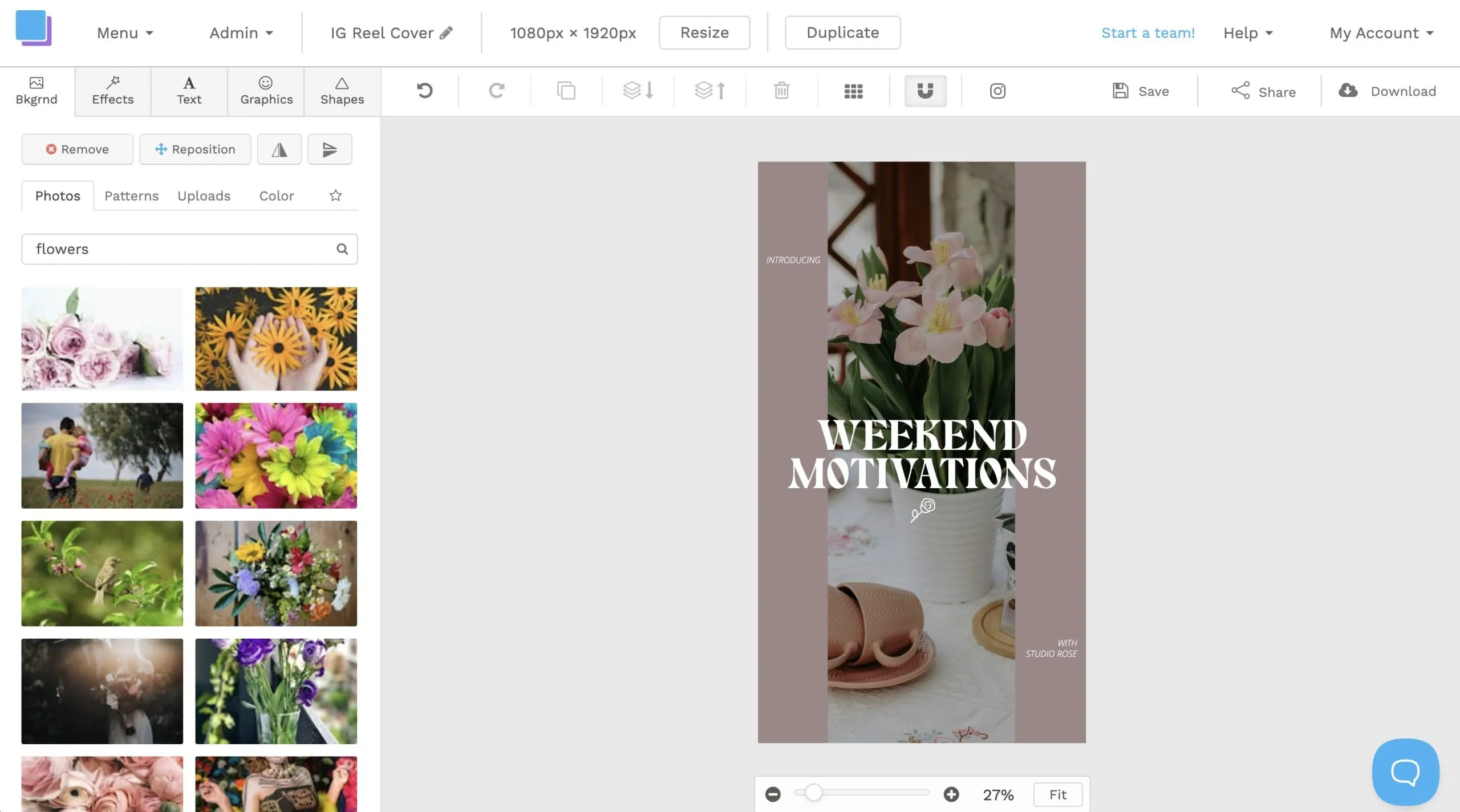Click the search magnifier icon
Screen dimensions: 1460x812
[x=342, y=249]
